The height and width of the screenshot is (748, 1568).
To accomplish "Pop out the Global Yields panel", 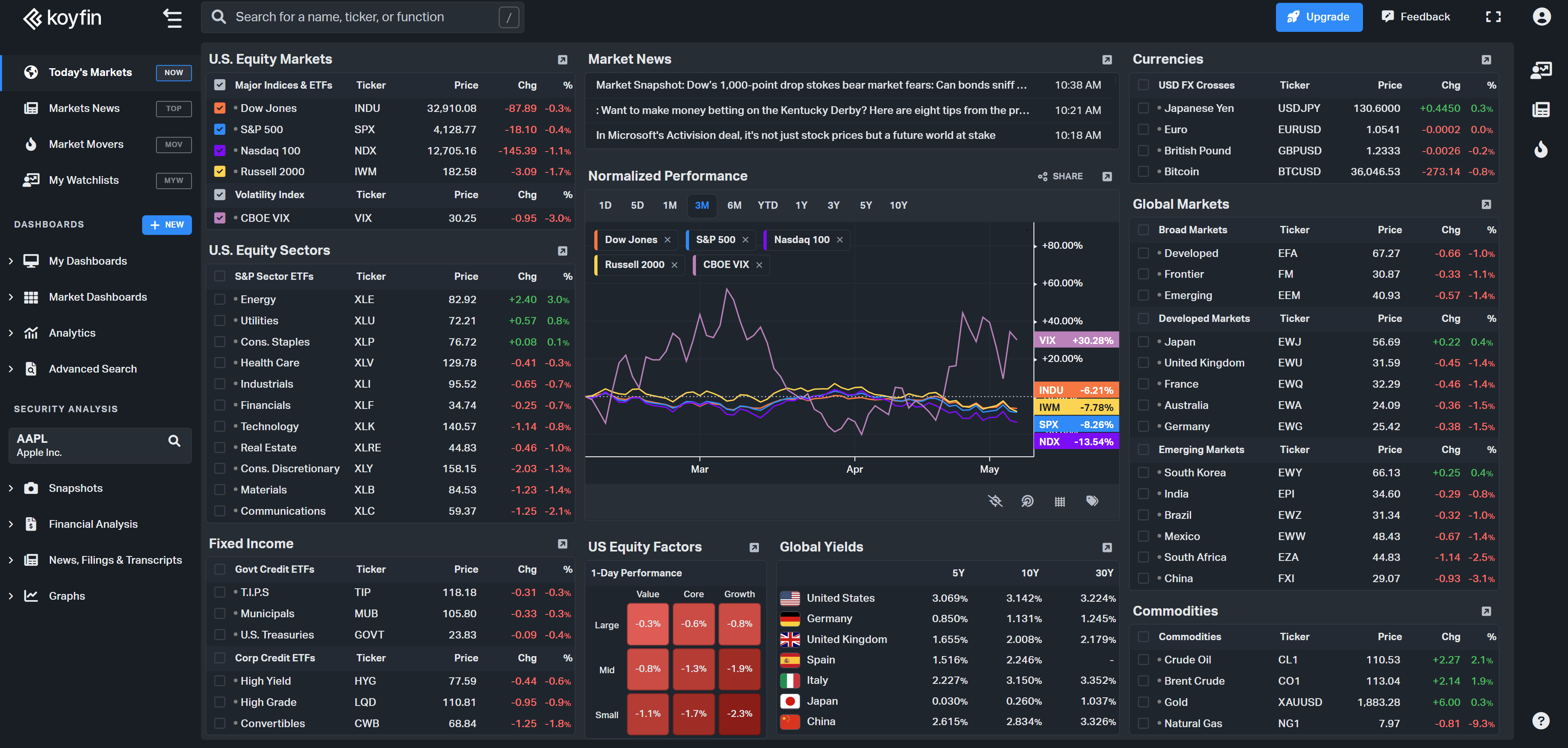I will click(1106, 547).
